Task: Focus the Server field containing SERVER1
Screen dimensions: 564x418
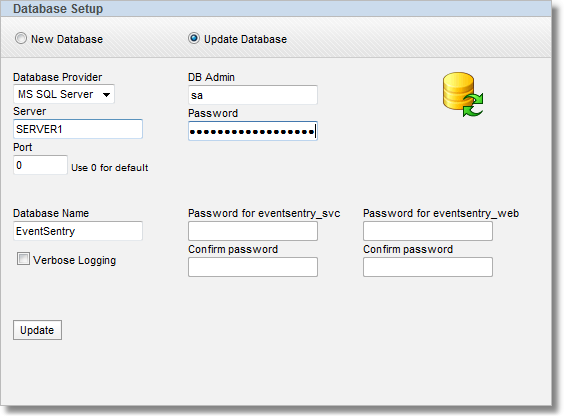Action: coord(78,129)
